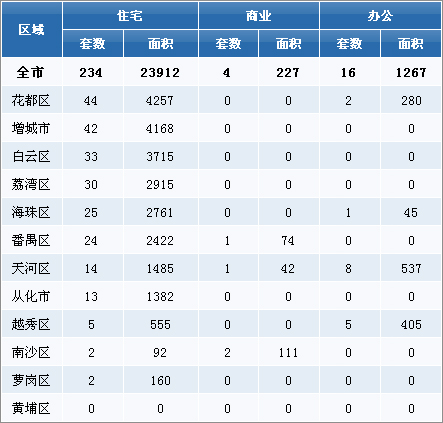This screenshot has height=423, width=443.
Task: Select the 商业 header cell
Action: (x=259, y=16)
